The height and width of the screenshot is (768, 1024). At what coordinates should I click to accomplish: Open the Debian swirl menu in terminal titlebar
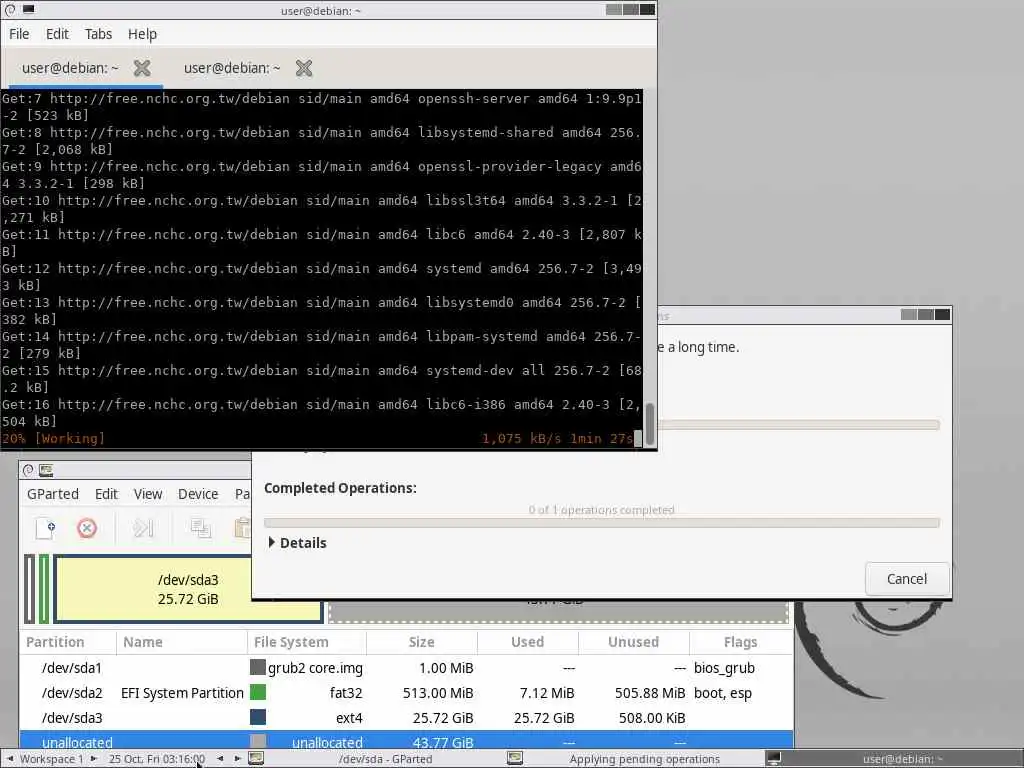(x=10, y=10)
